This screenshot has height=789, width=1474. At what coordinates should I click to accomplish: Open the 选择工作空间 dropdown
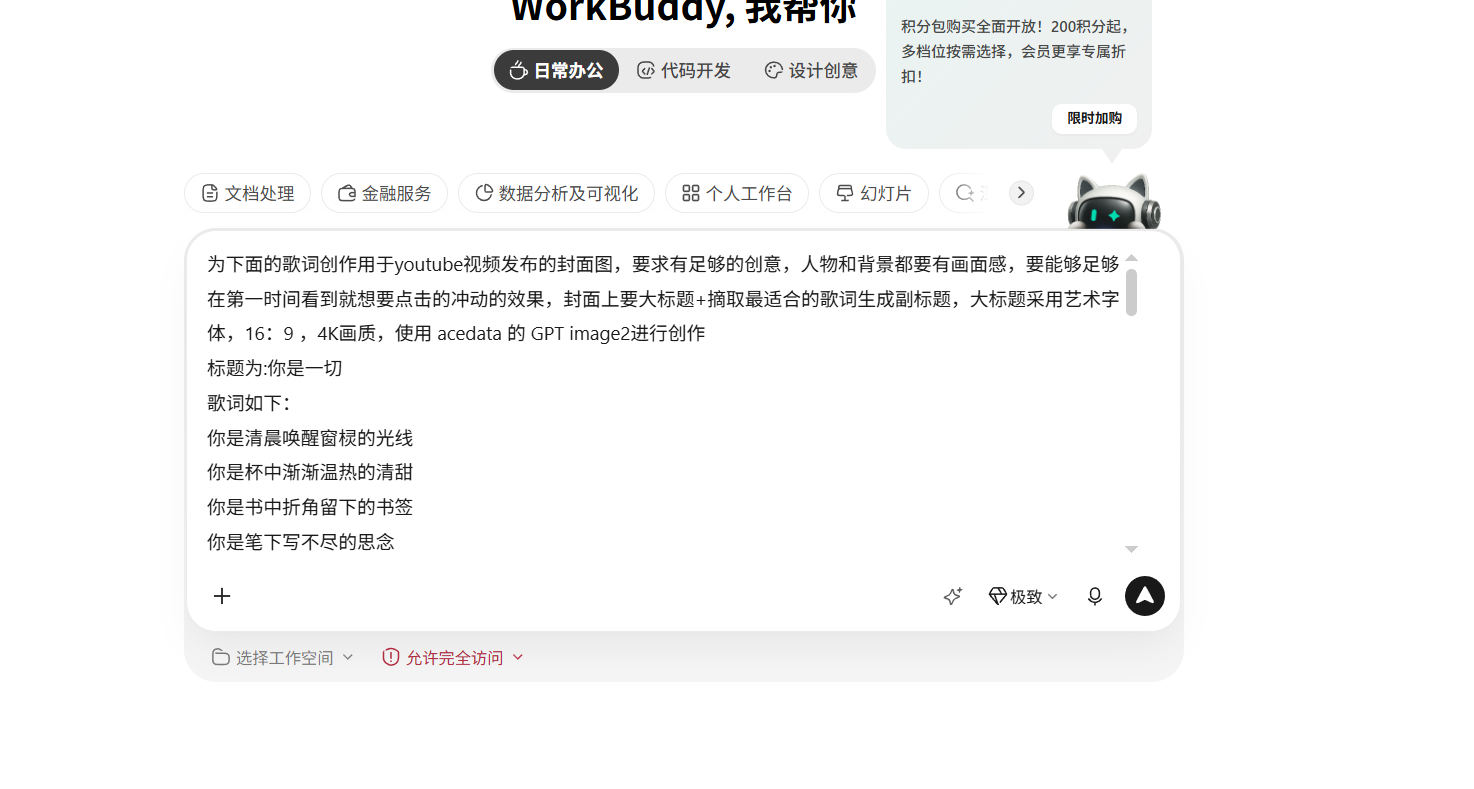click(x=283, y=657)
